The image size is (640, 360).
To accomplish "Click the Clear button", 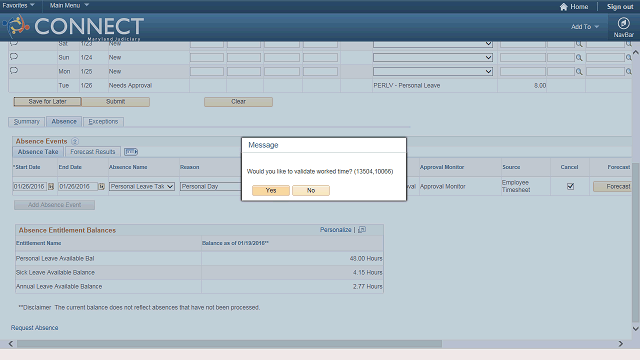I will tap(238, 102).
